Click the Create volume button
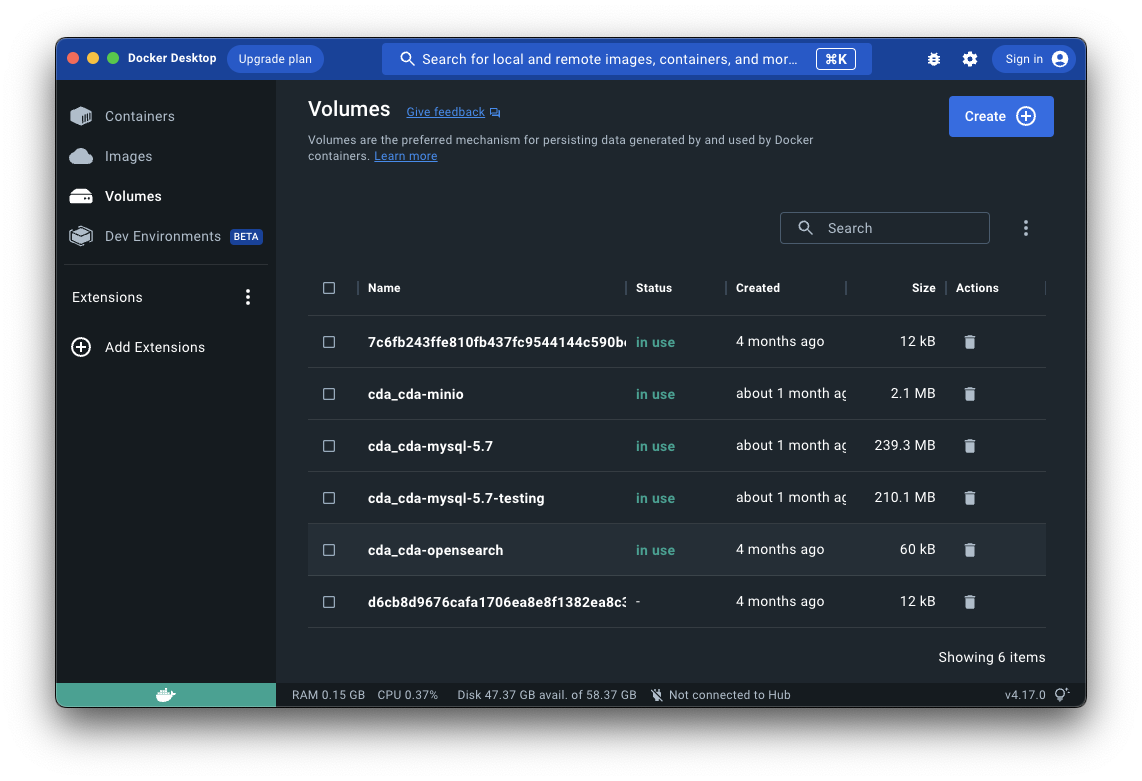Viewport: 1142px width, 781px height. coord(1000,116)
